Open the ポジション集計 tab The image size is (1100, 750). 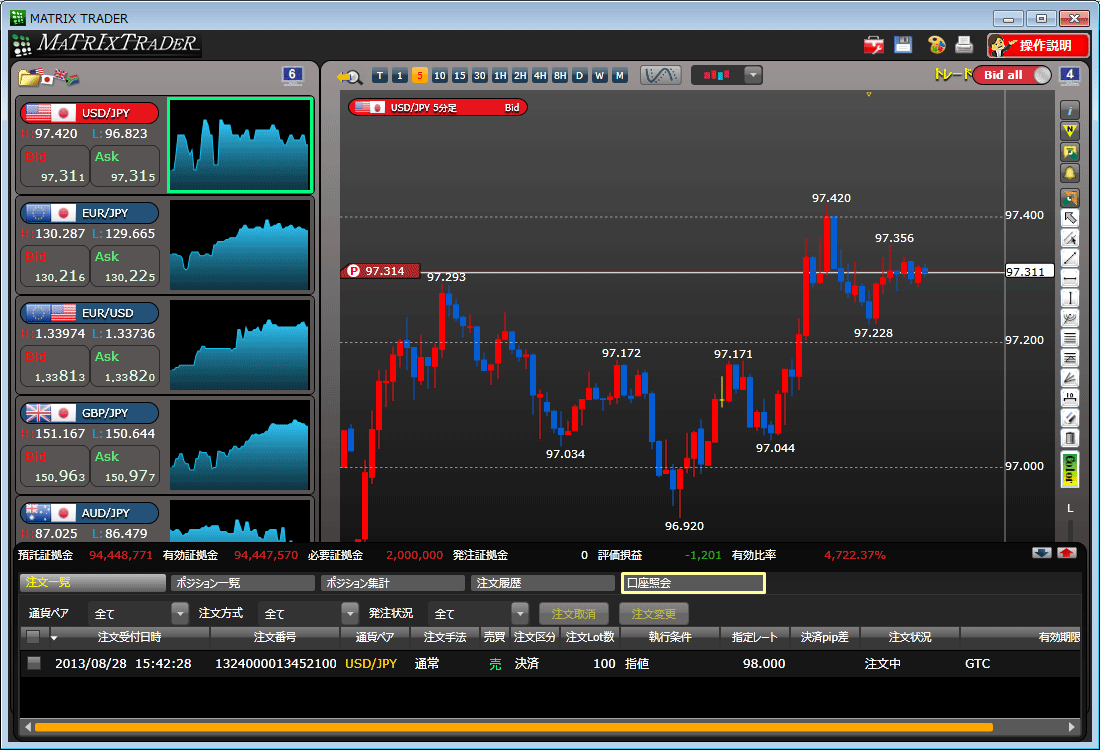coord(393,583)
